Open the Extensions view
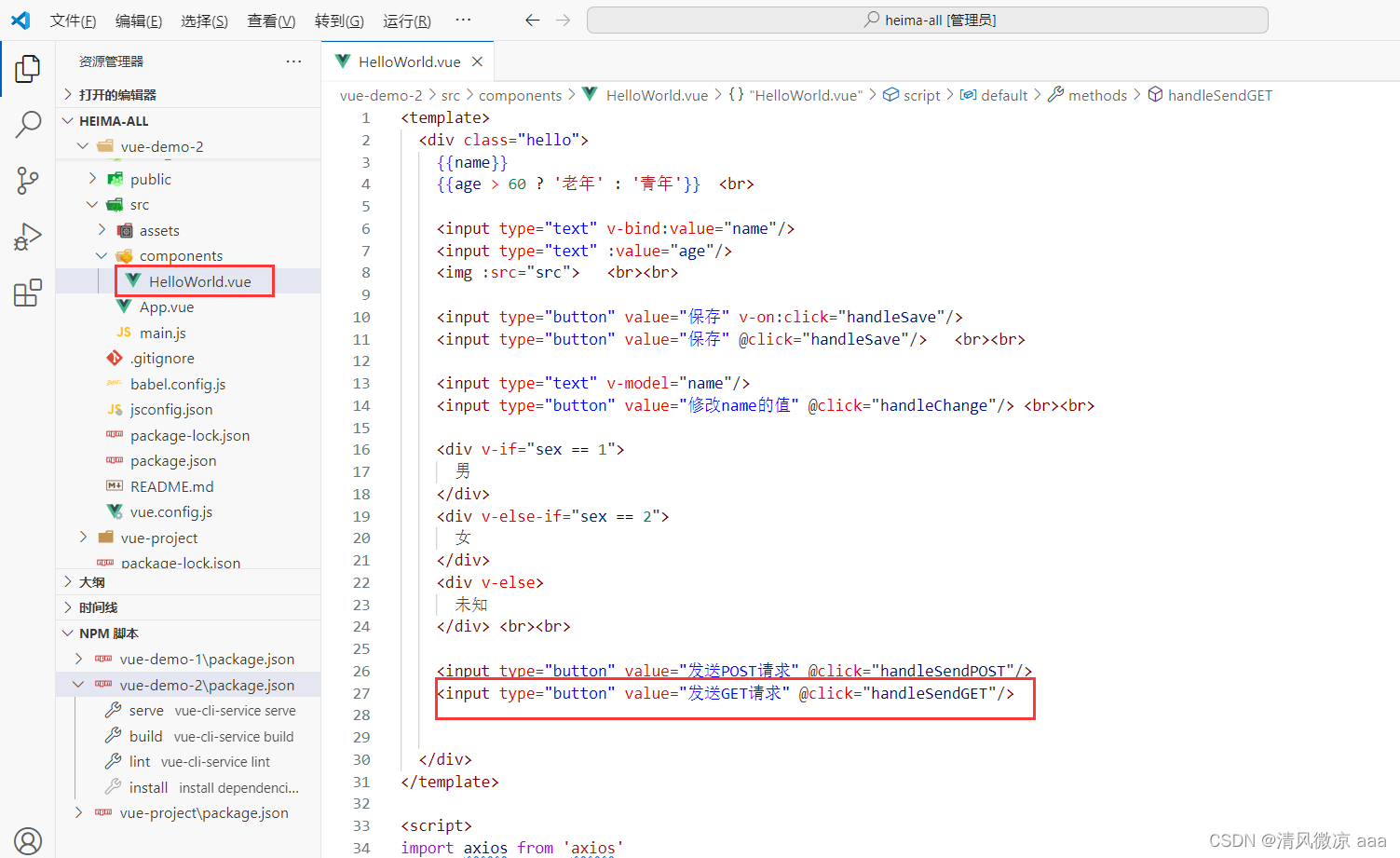 coord(28,293)
